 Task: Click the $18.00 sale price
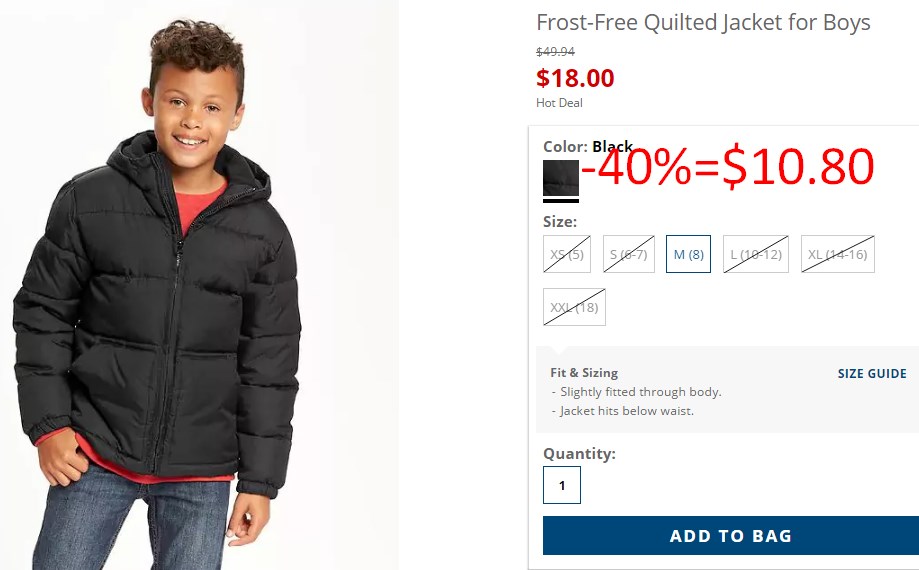tap(575, 78)
